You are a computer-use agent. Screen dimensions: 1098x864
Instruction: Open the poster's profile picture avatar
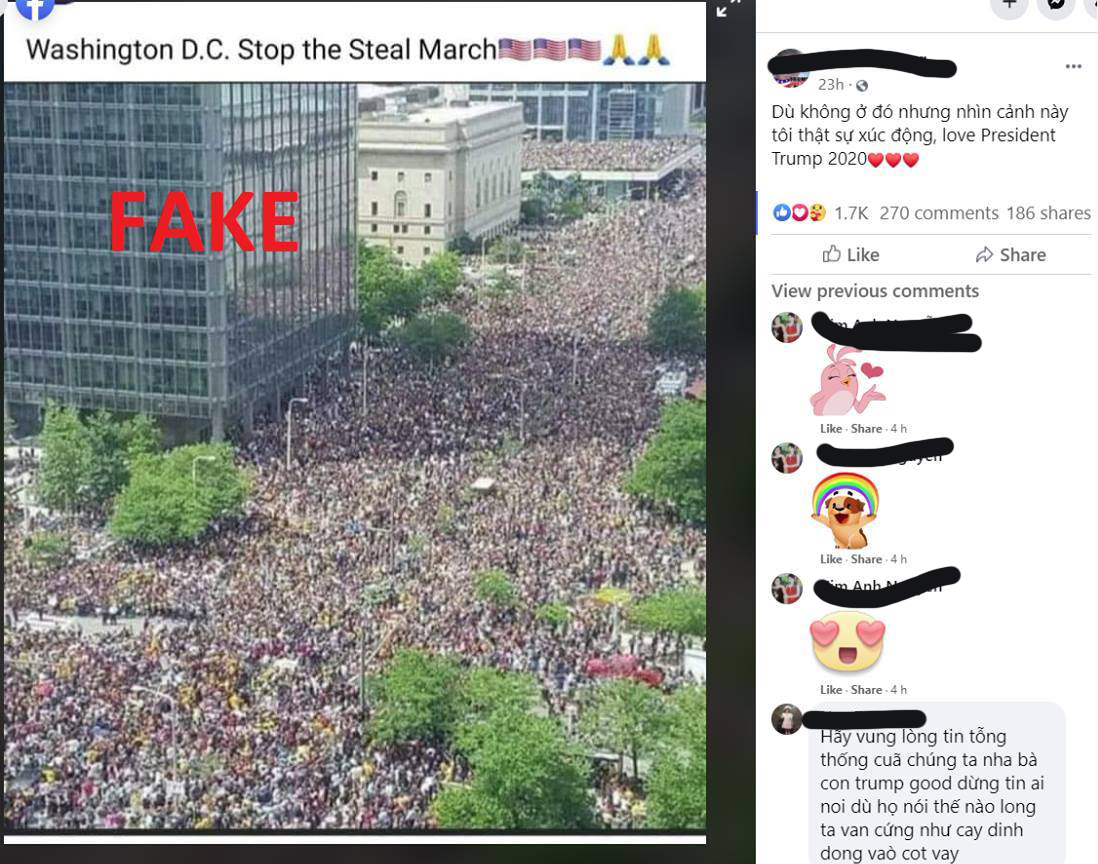789,69
